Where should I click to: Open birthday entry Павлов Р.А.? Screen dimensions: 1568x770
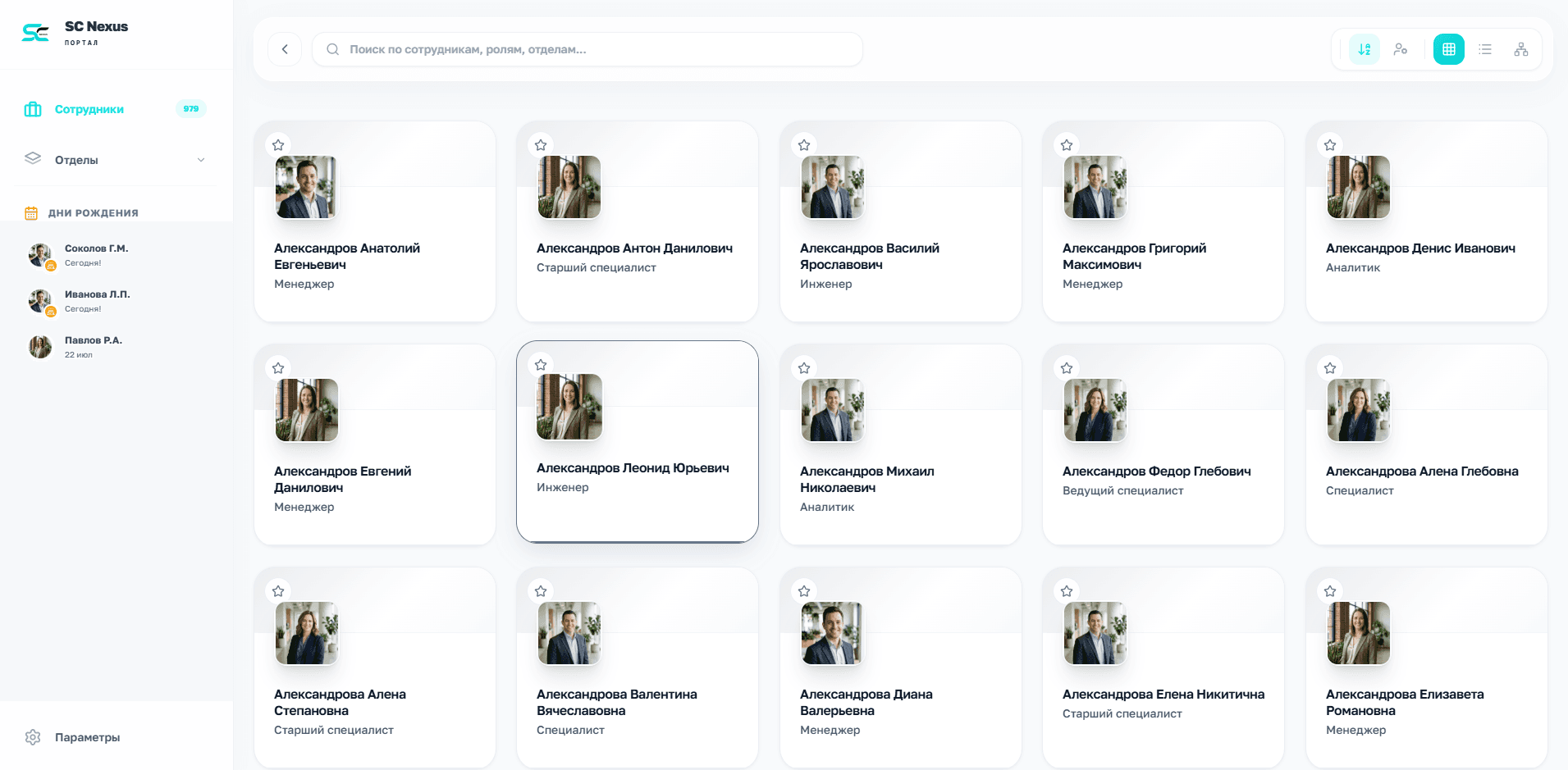pyautogui.click(x=116, y=347)
